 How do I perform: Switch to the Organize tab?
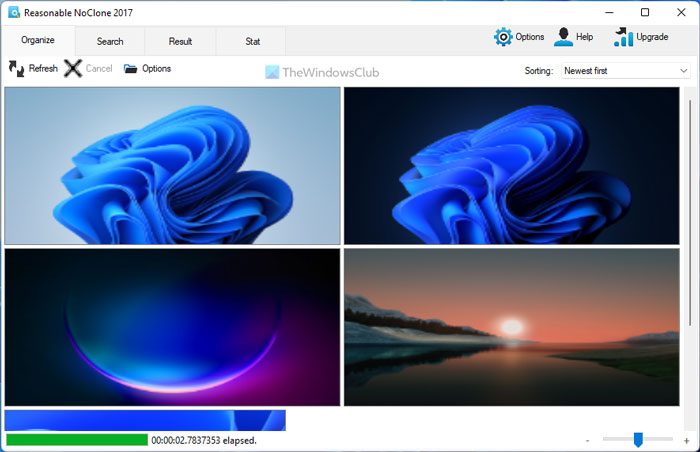[38, 40]
